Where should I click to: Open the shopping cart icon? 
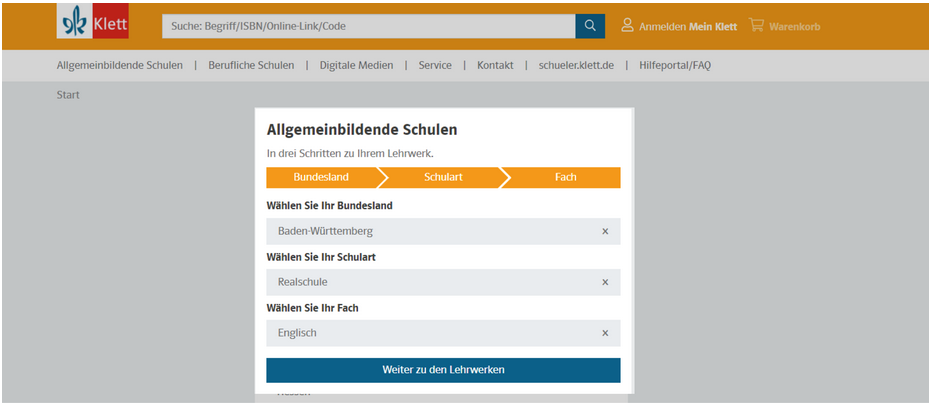[x=756, y=25]
